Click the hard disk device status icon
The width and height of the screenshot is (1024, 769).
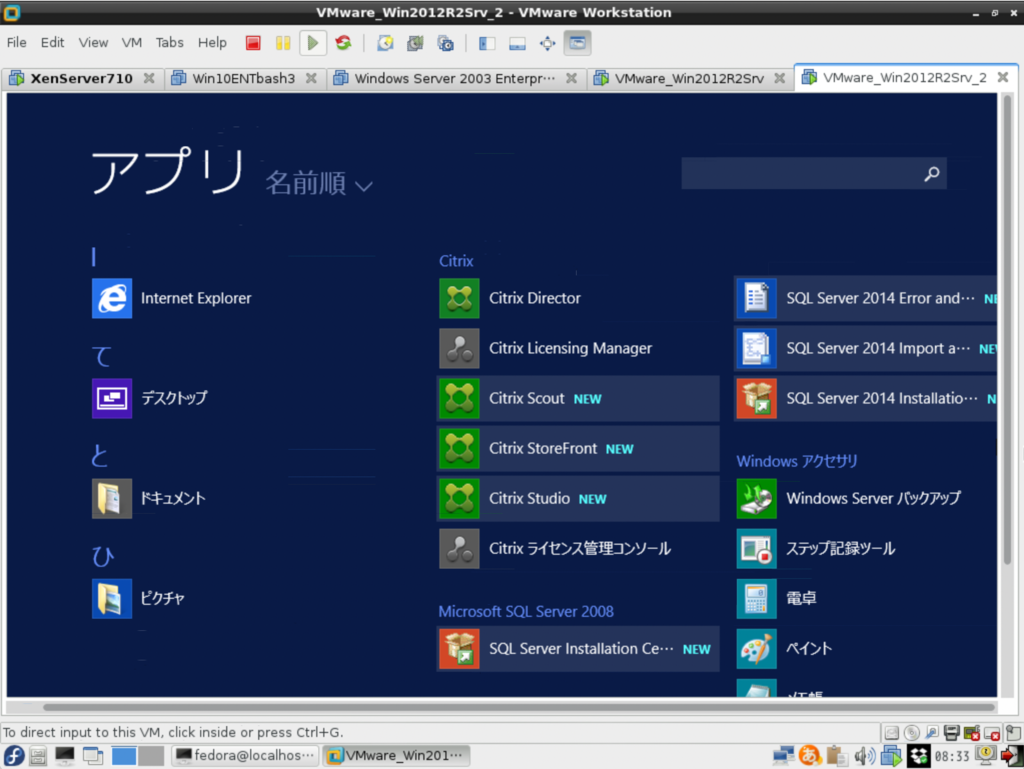click(x=891, y=733)
